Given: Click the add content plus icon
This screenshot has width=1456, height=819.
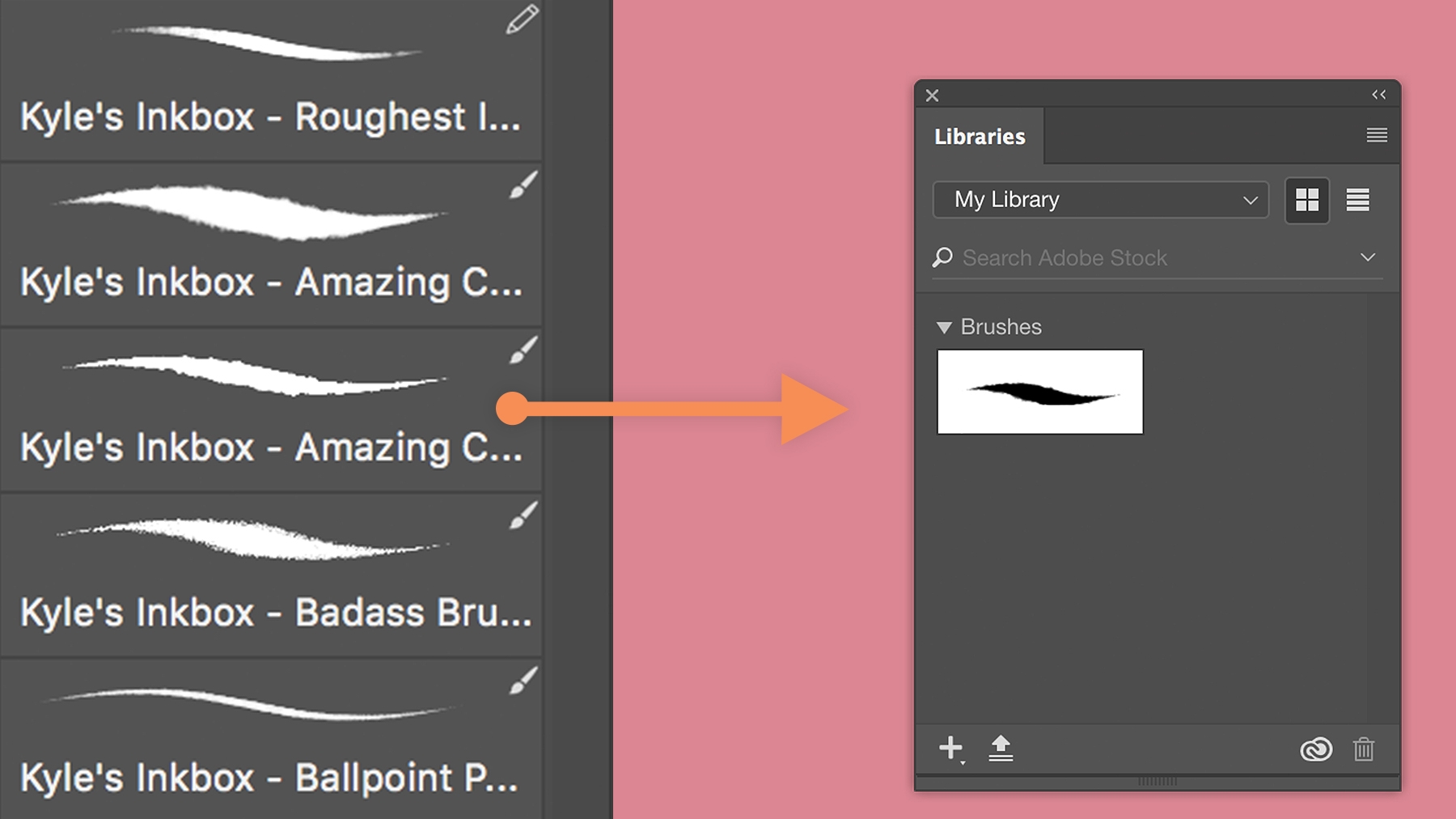Looking at the screenshot, I should [x=951, y=749].
